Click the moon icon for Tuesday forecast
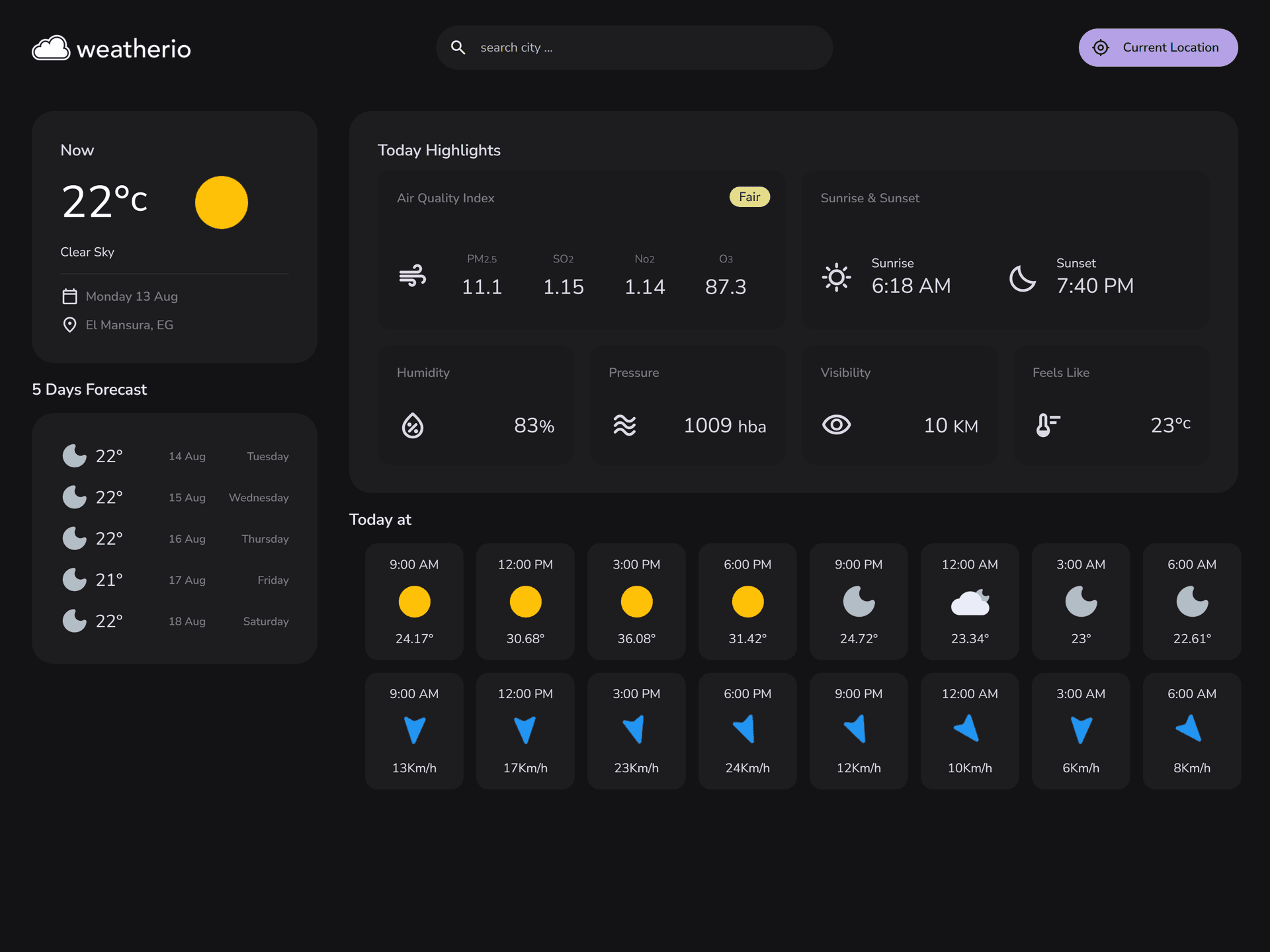The height and width of the screenshot is (952, 1270). point(74,456)
